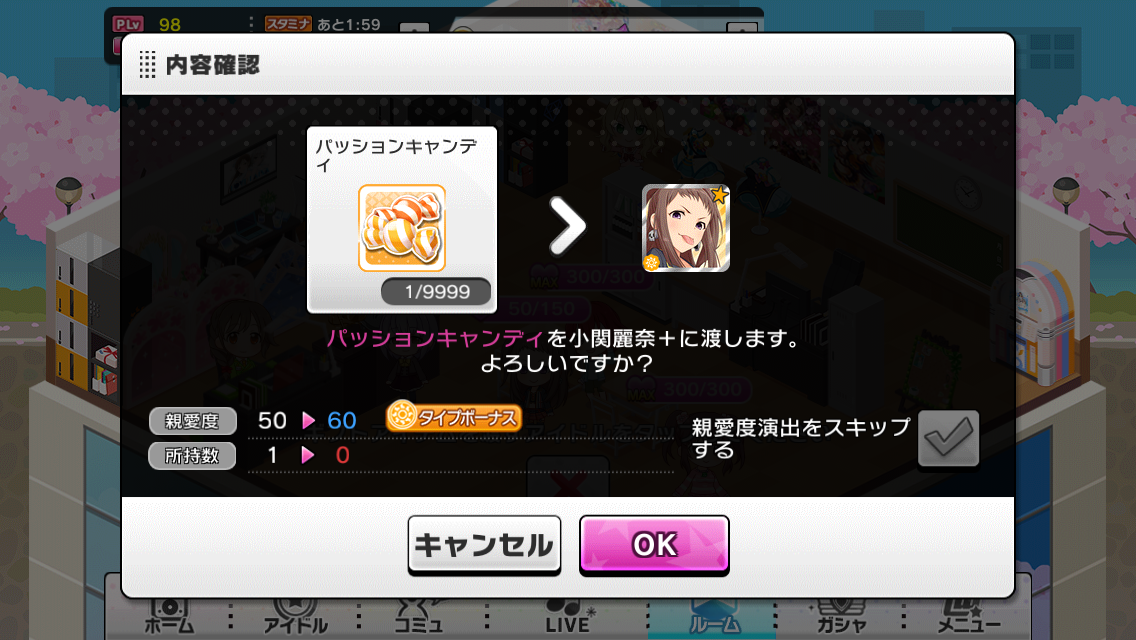Open the ホーム tab in bottom navigation
The width and height of the screenshot is (1136, 640).
pyautogui.click(x=169, y=618)
